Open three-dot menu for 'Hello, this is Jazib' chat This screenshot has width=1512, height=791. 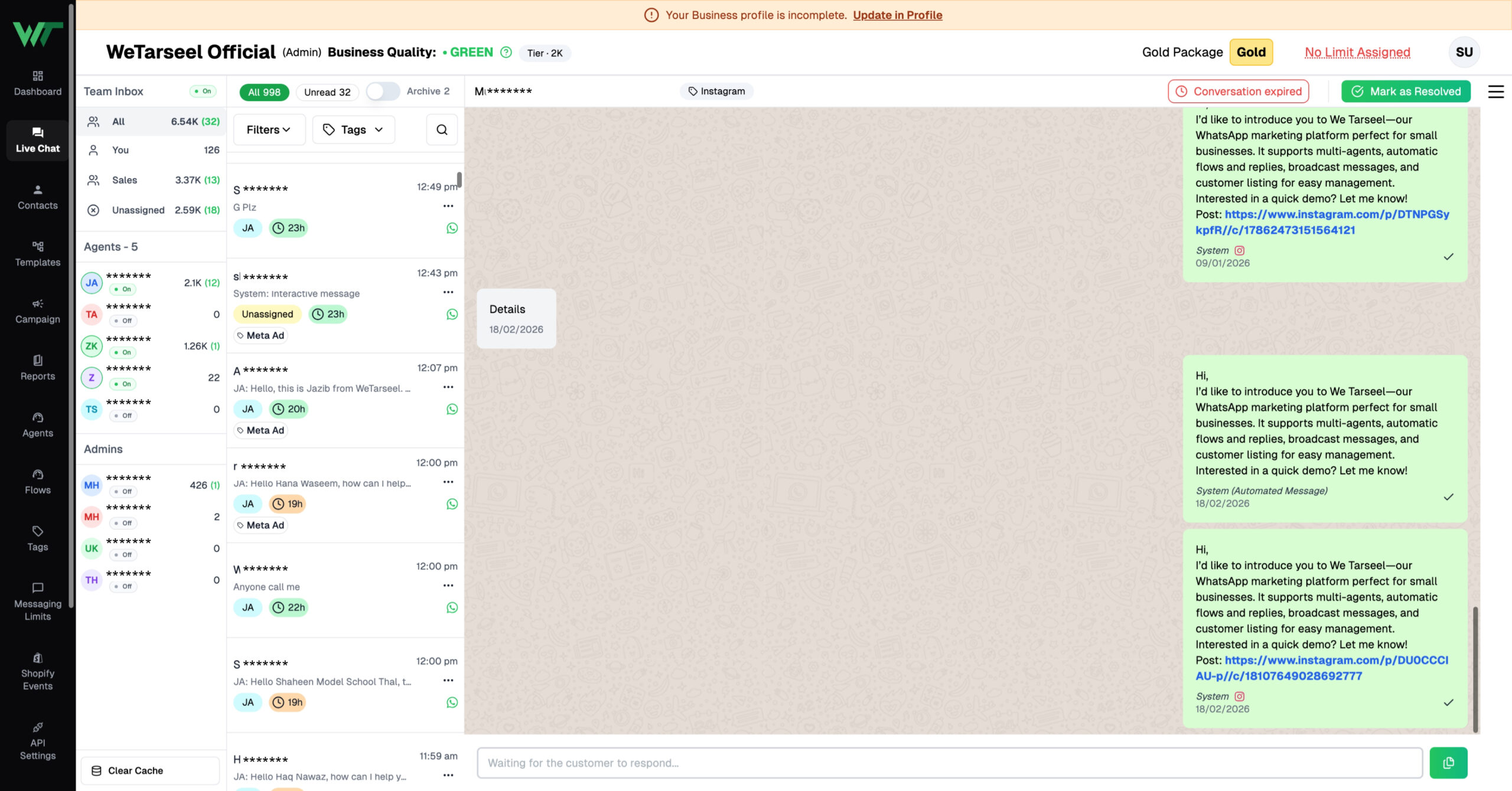click(x=448, y=387)
